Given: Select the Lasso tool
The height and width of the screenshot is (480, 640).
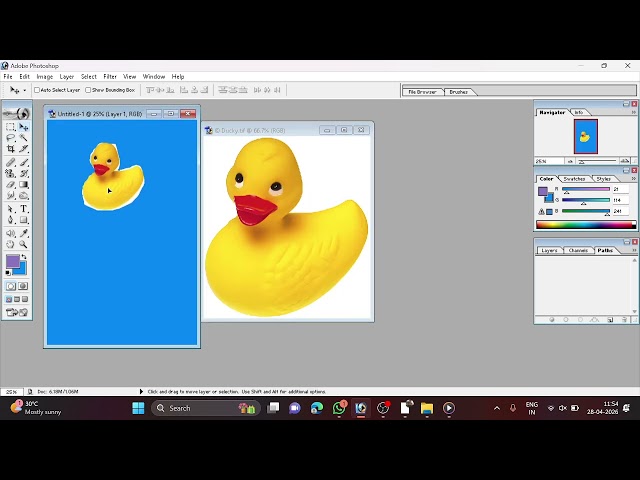Looking at the screenshot, I should pyautogui.click(x=11, y=138).
